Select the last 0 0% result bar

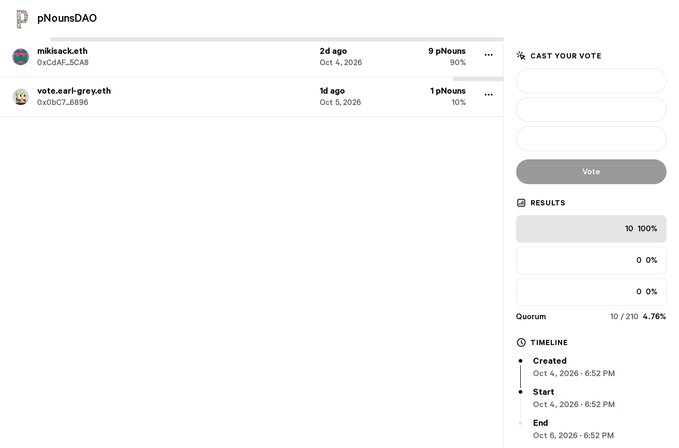591,292
